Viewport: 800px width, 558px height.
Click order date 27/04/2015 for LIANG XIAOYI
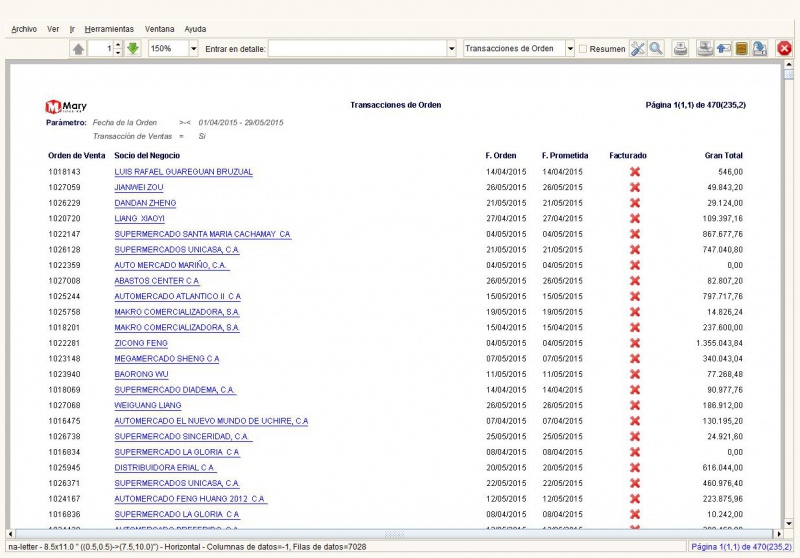click(506, 218)
